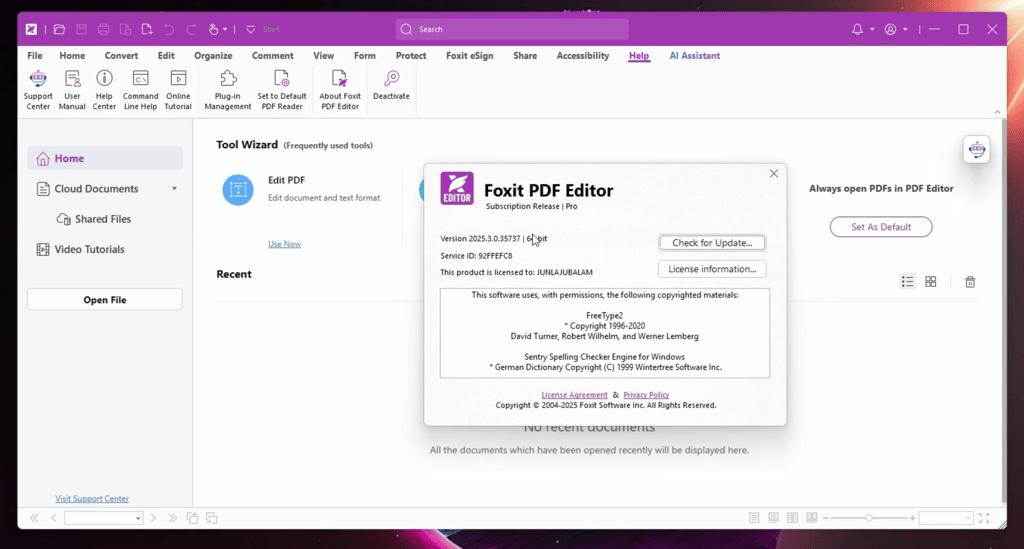
Task: Open the License Agreement link
Action: (574, 395)
